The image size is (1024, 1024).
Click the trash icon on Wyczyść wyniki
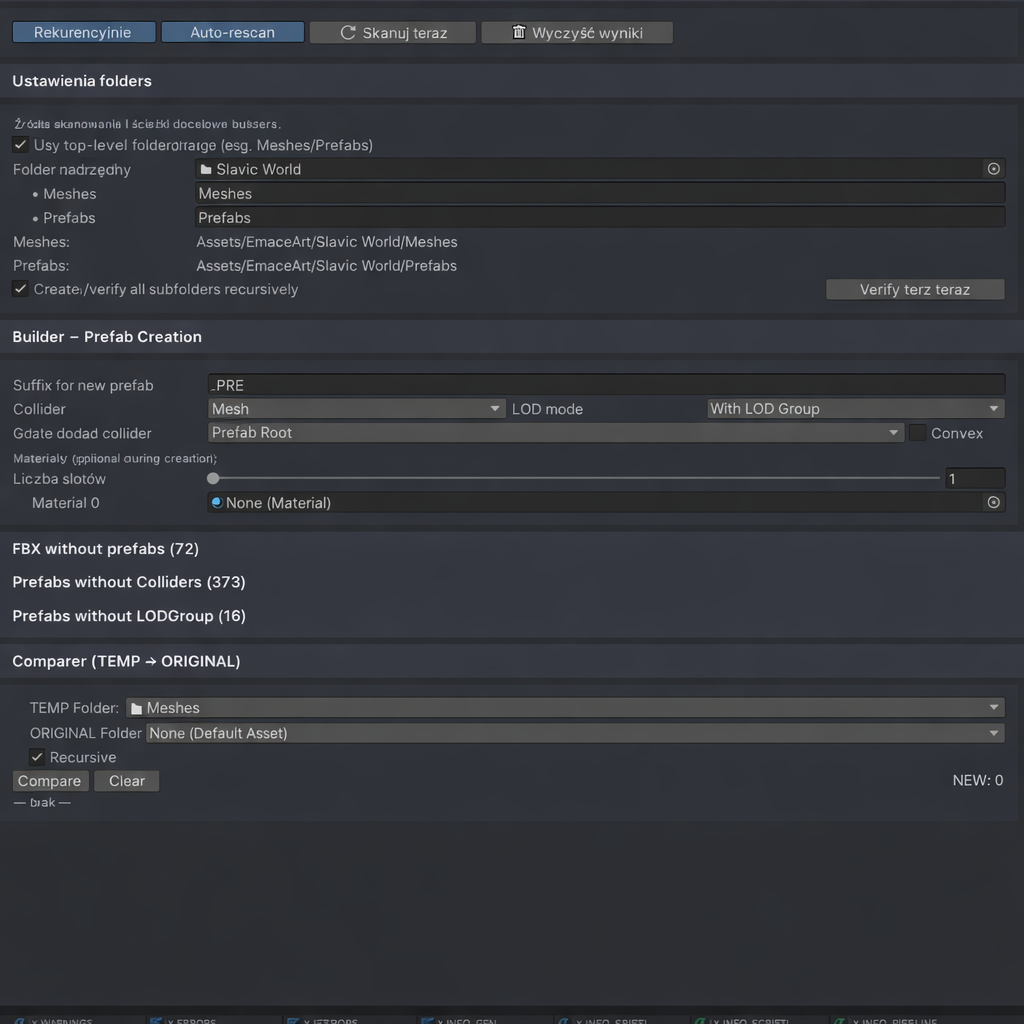click(x=519, y=32)
